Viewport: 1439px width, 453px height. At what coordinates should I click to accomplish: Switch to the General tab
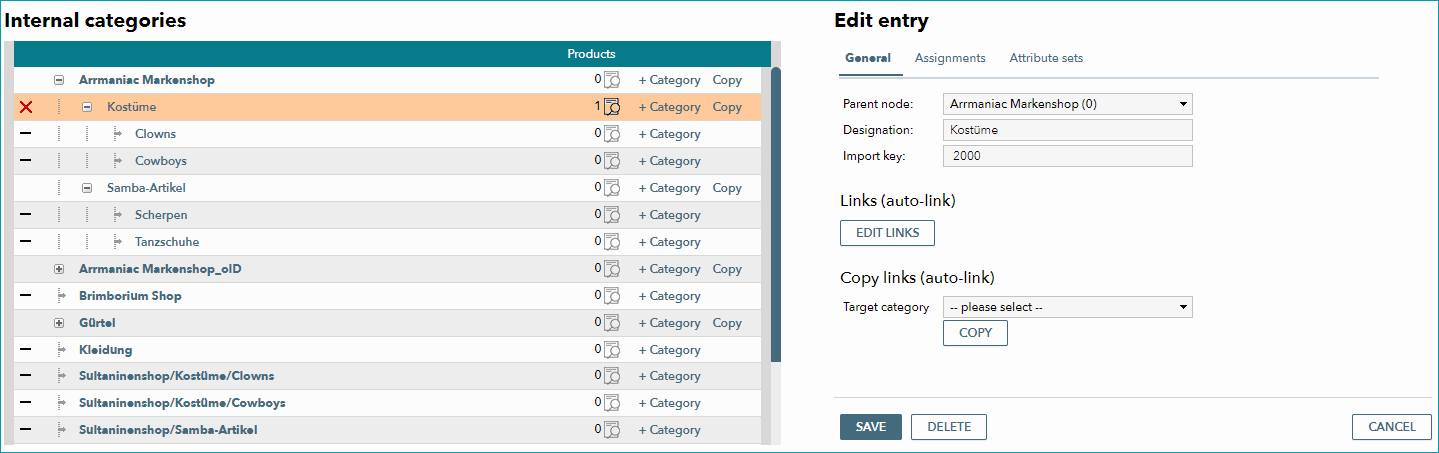click(868, 58)
